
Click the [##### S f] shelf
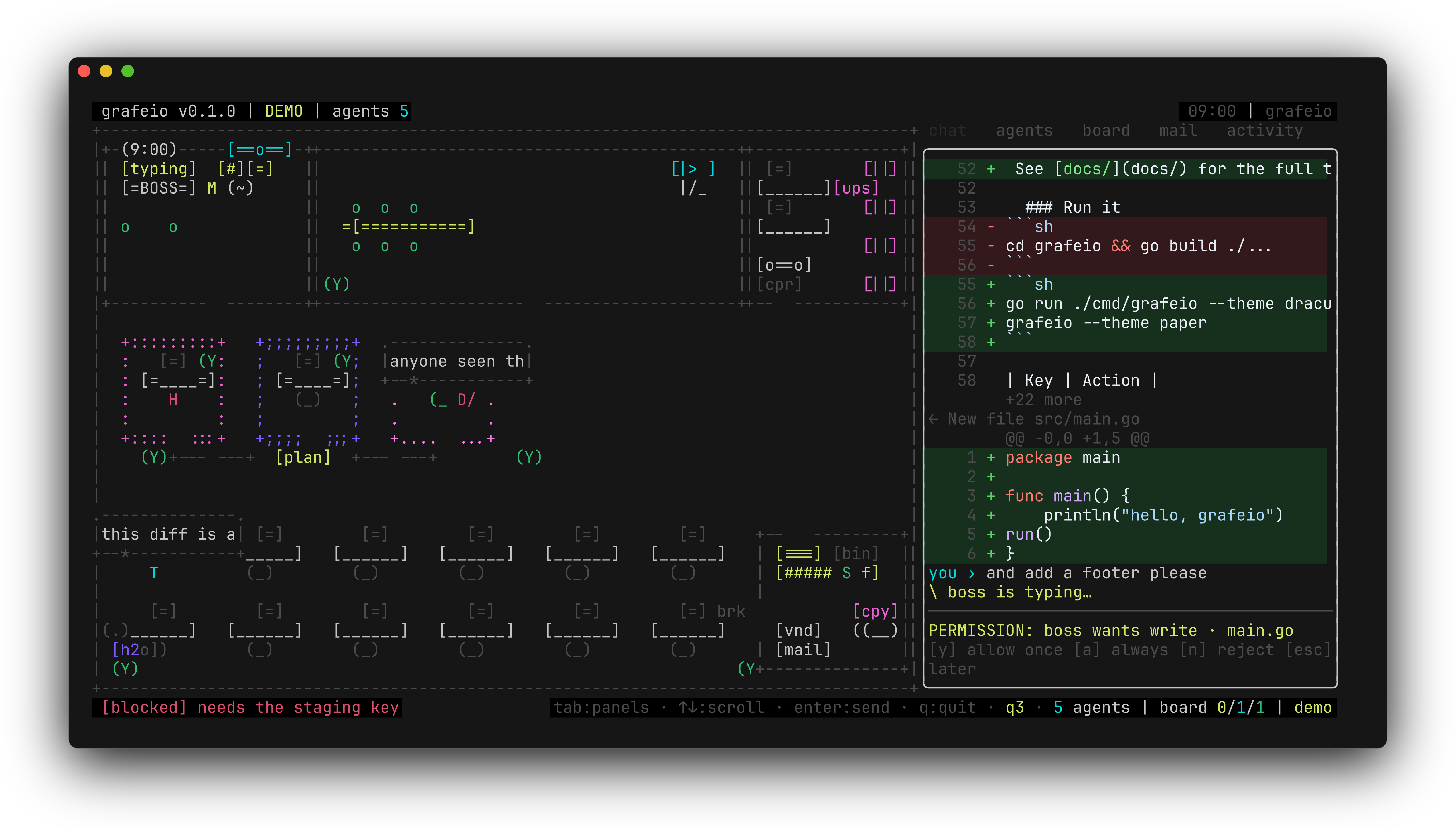[x=827, y=573]
